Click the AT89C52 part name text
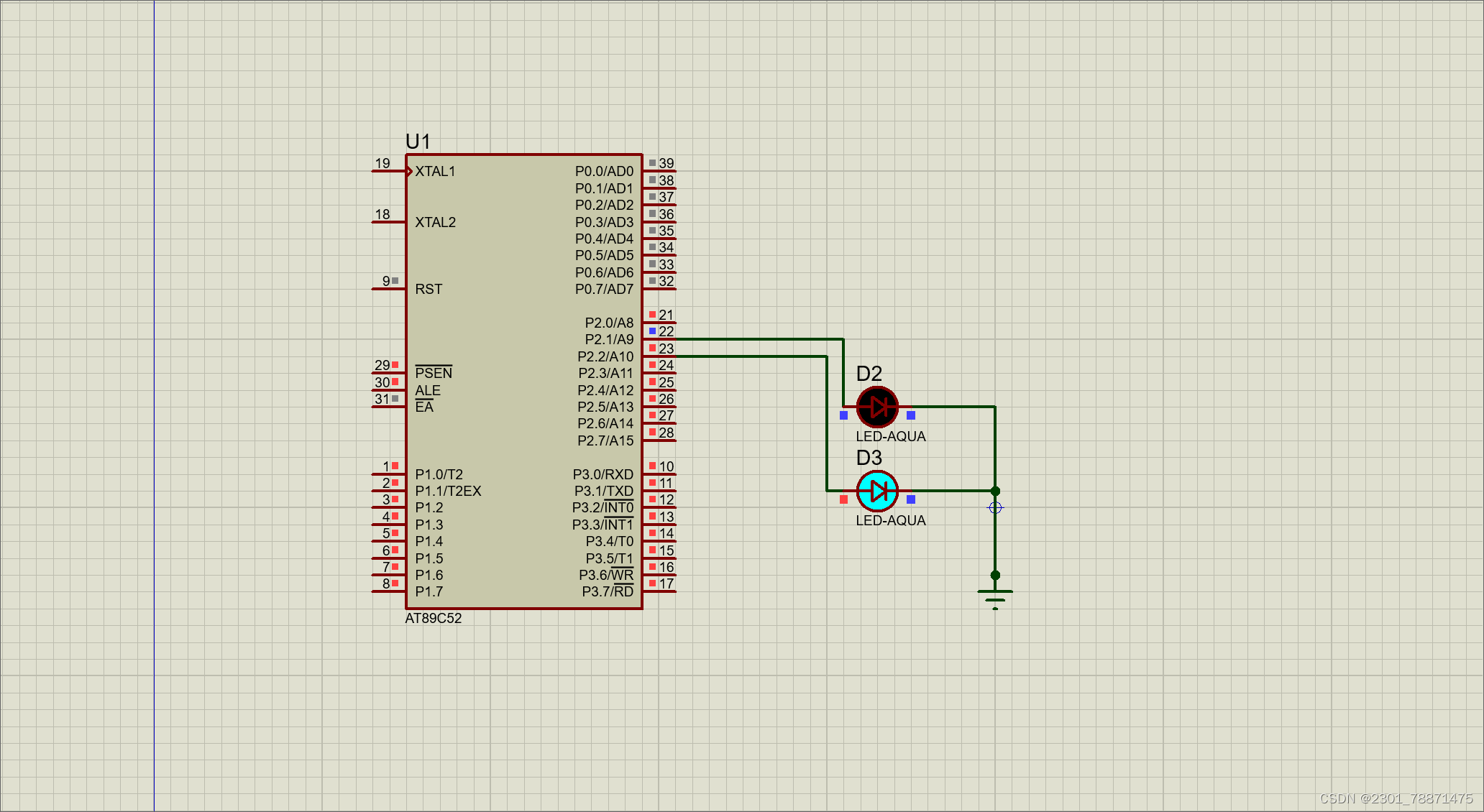Image resolution: width=1484 pixels, height=812 pixels. click(x=434, y=619)
